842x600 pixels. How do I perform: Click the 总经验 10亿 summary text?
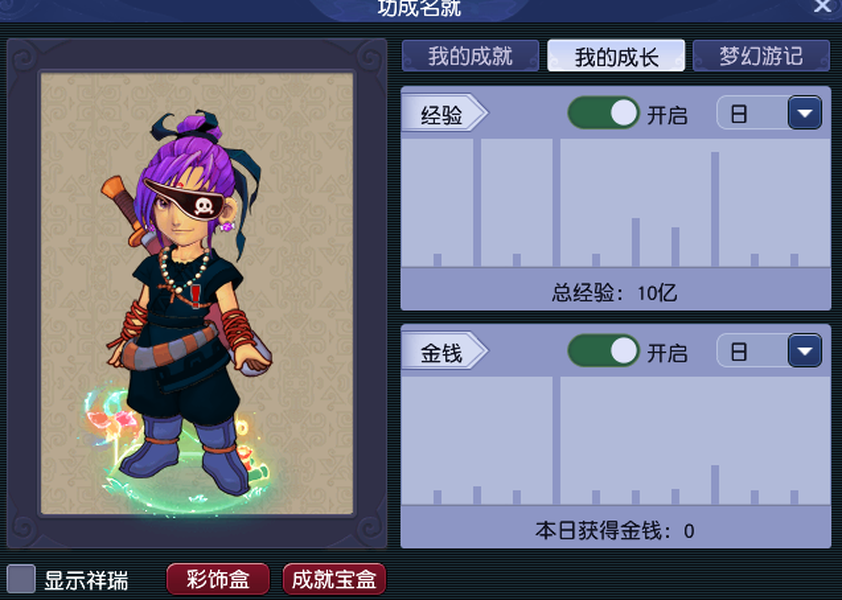click(x=615, y=293)
